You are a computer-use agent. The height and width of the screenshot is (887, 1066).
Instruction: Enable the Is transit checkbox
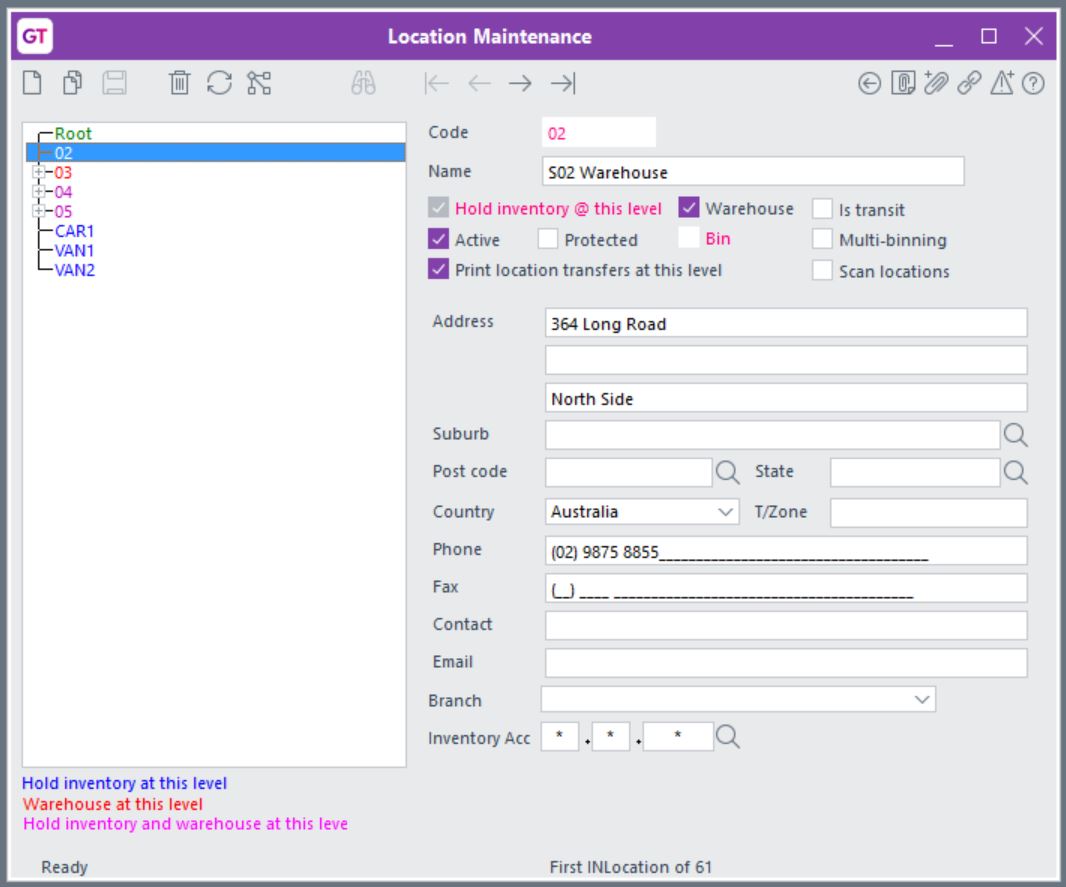[x=824, y=208]
